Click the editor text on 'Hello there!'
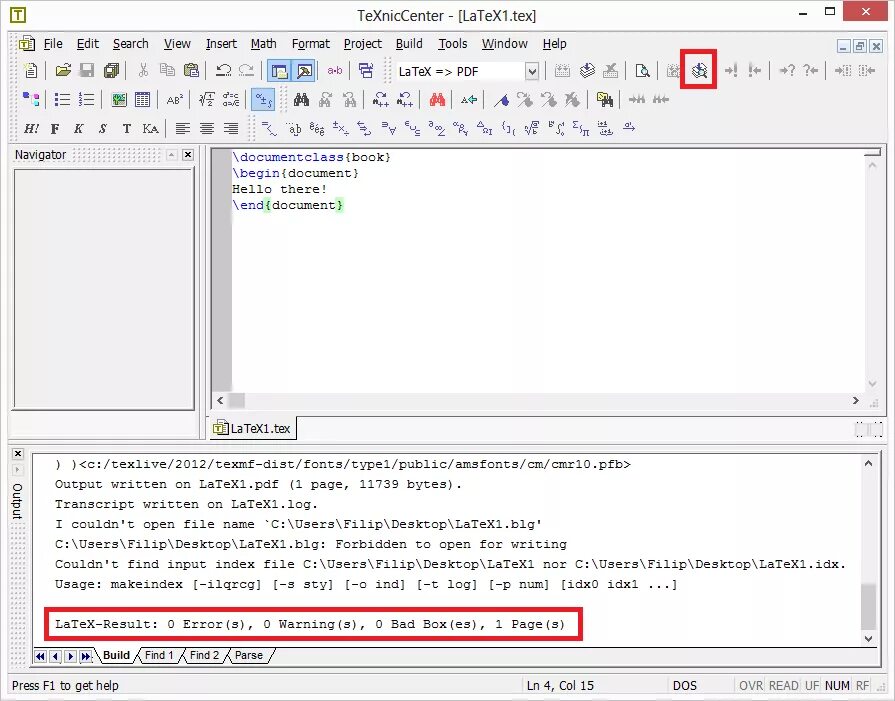The width and height of the screenshot is (895, 701). (280, 189)
